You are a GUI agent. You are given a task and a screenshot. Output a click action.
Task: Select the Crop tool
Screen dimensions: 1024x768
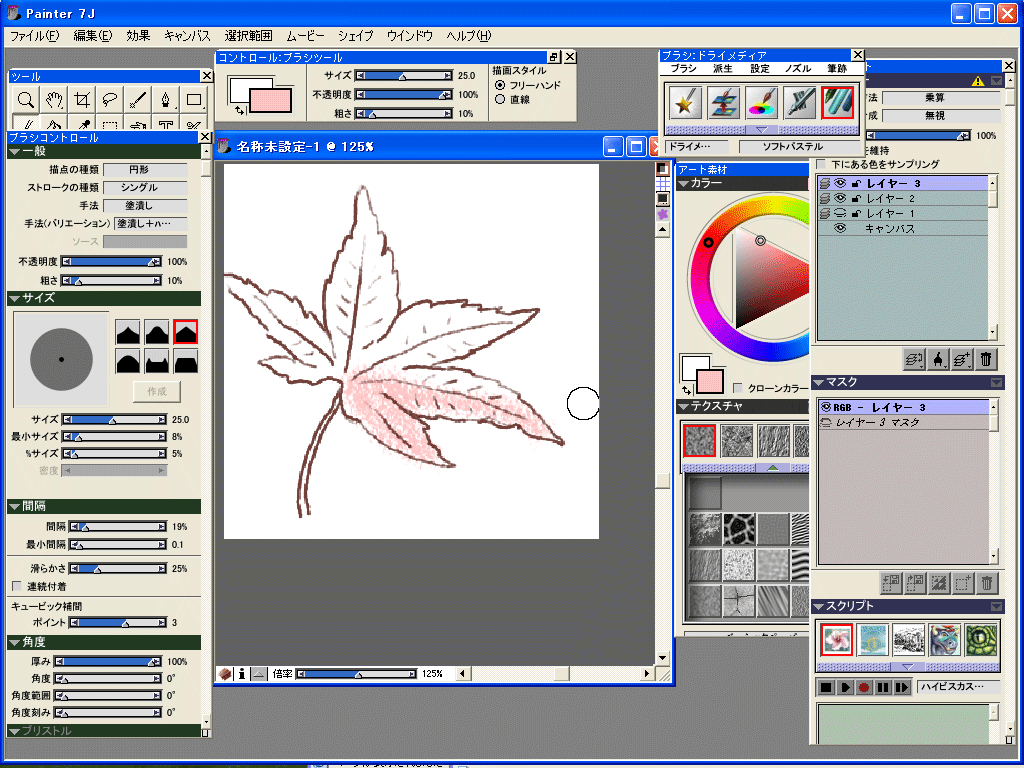click(82, 99)
